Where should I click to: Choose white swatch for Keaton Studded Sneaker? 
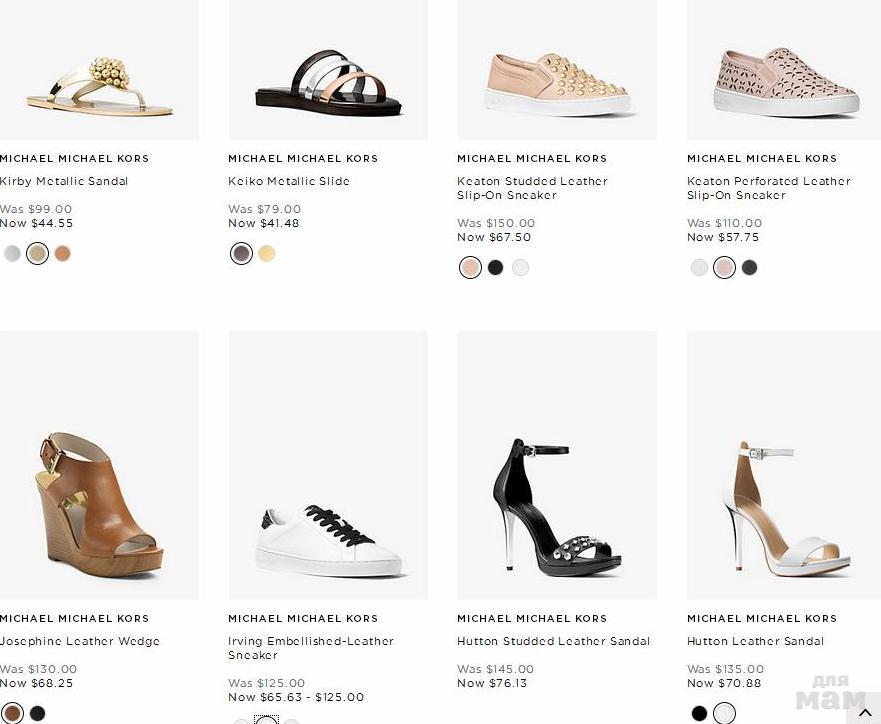click(x=520, y=268)
